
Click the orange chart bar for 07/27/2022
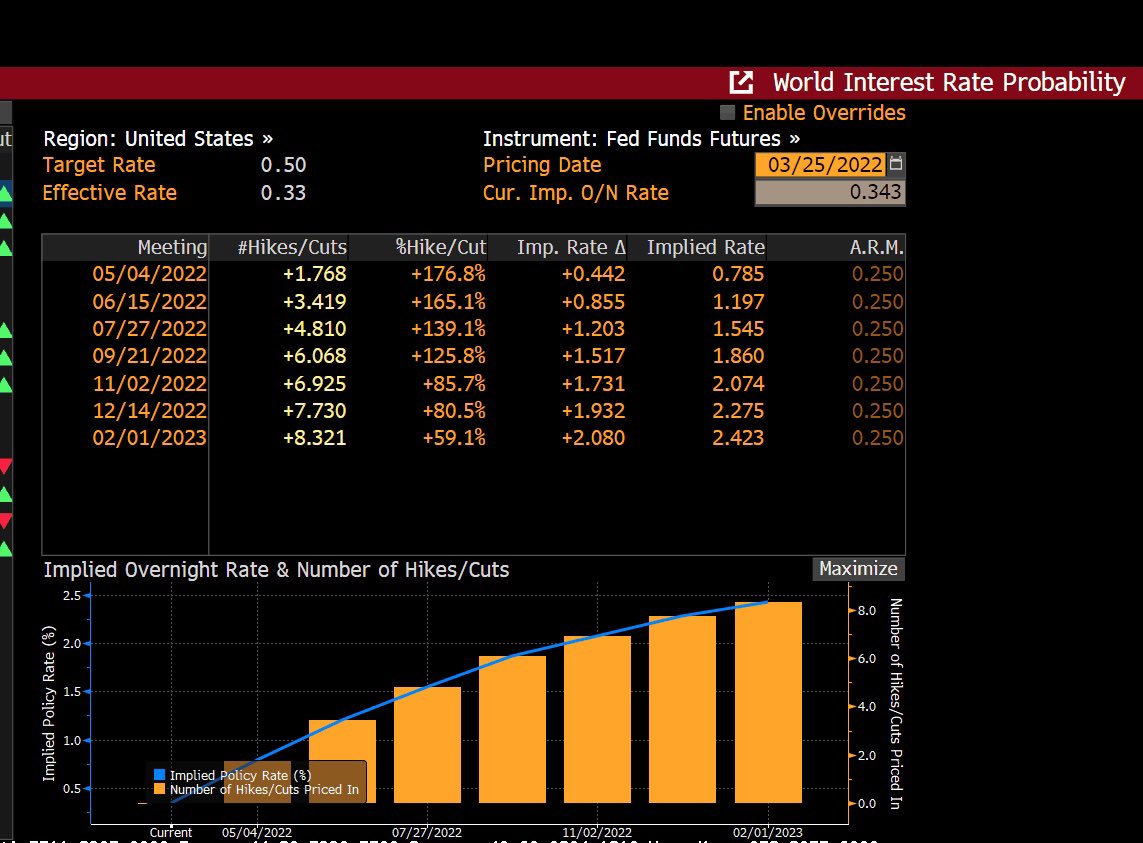tap(427, 745)
